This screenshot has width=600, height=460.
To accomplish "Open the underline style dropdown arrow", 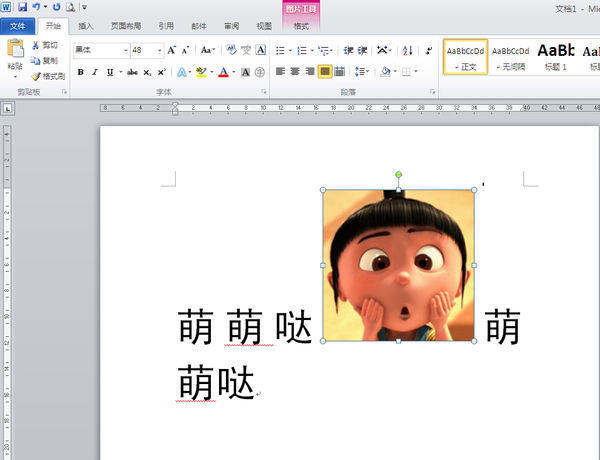I will pyautogui.click(x=121, y=72).
